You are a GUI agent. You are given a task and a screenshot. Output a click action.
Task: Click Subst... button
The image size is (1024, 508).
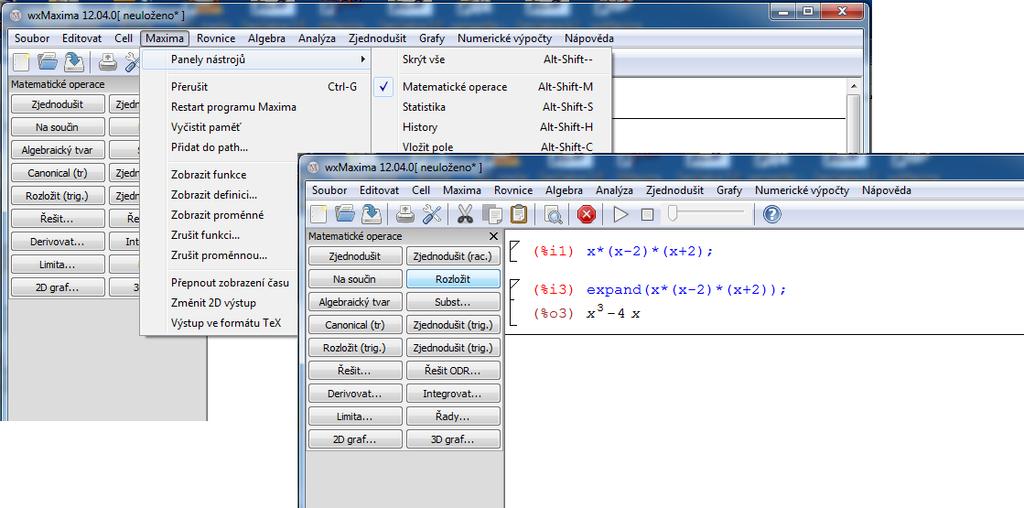tap(453, 302)
